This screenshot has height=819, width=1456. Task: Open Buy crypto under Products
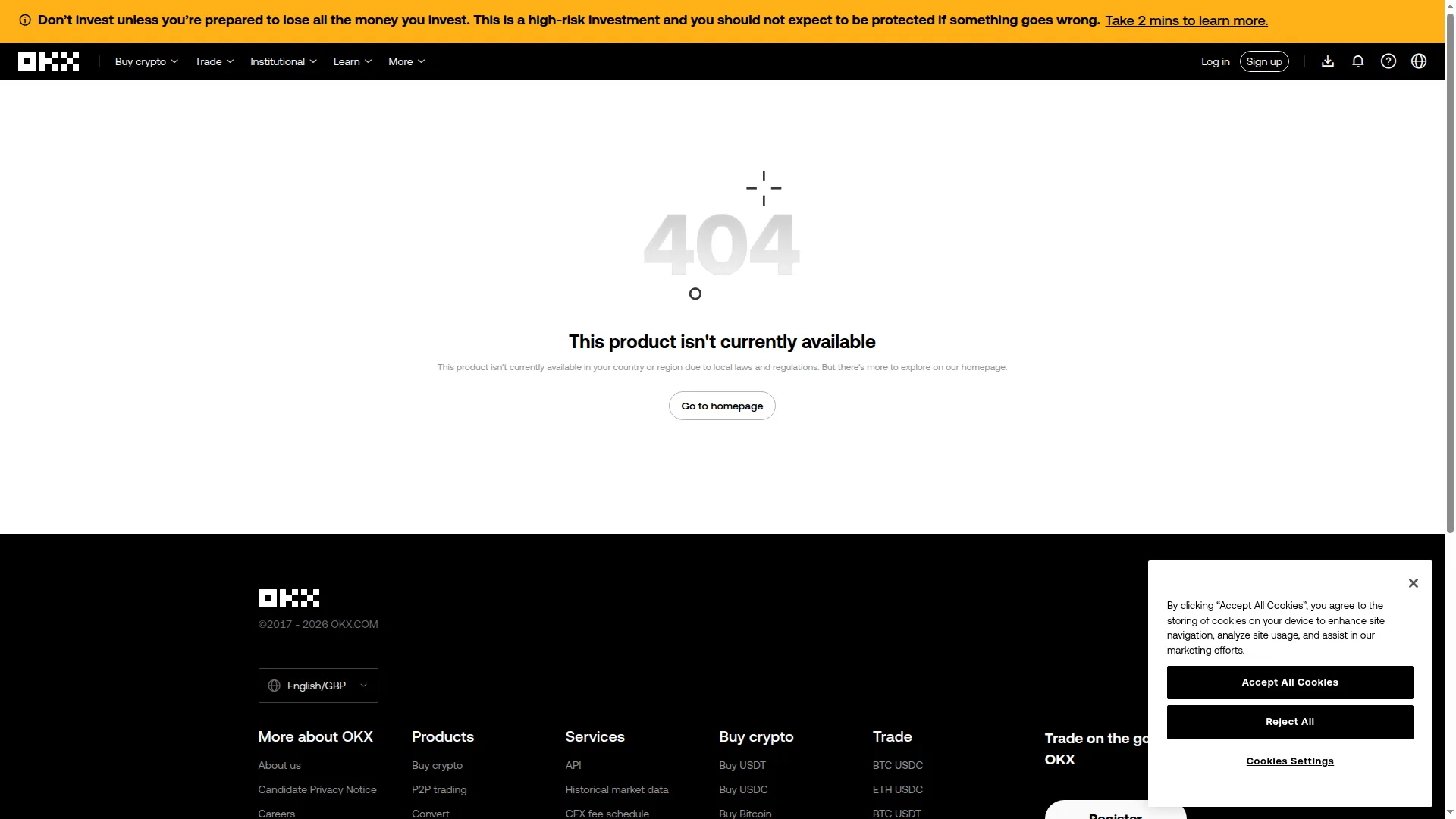(437, 766)
